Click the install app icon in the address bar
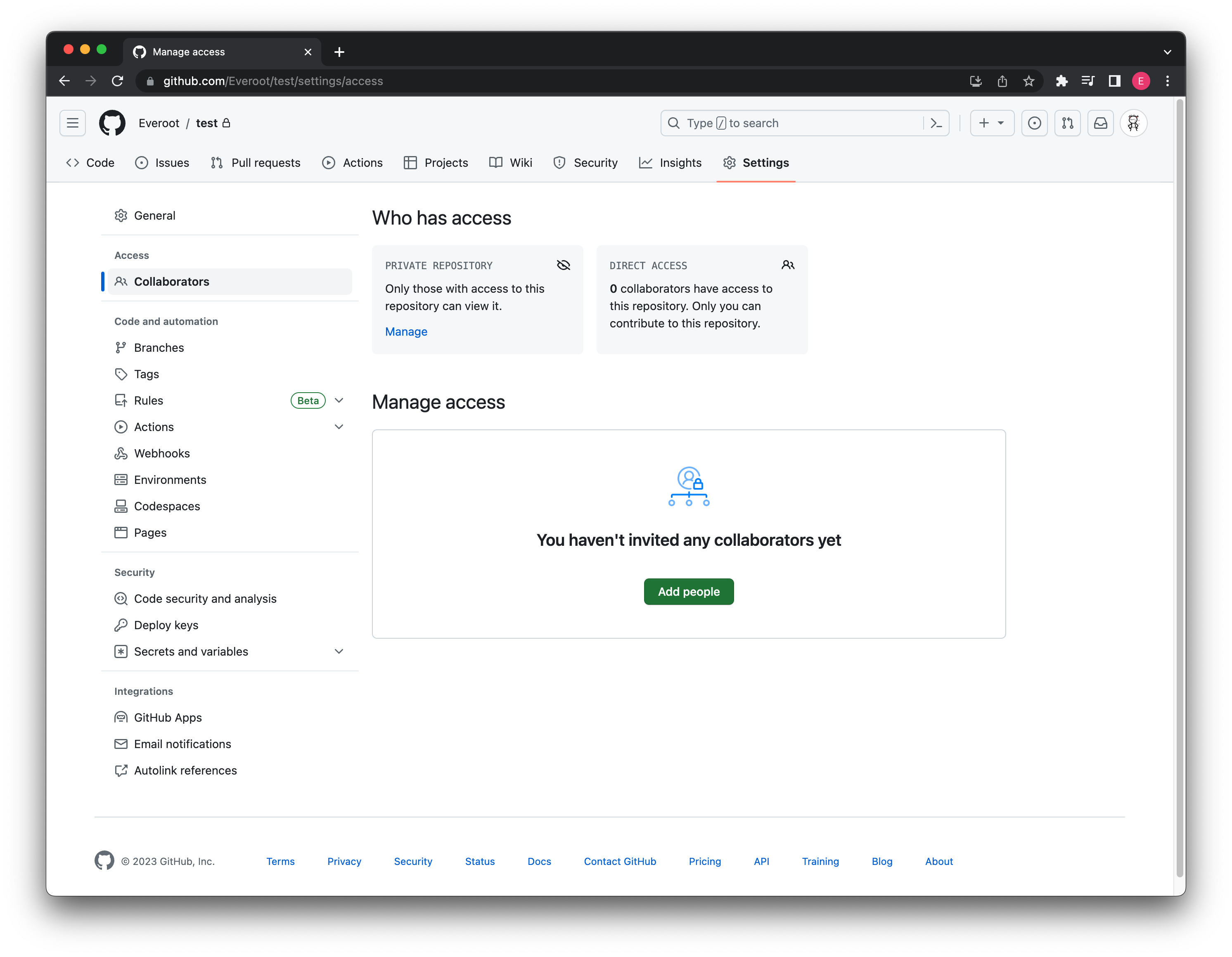This screenshot has height=957, width=1232. coord(976,81)
